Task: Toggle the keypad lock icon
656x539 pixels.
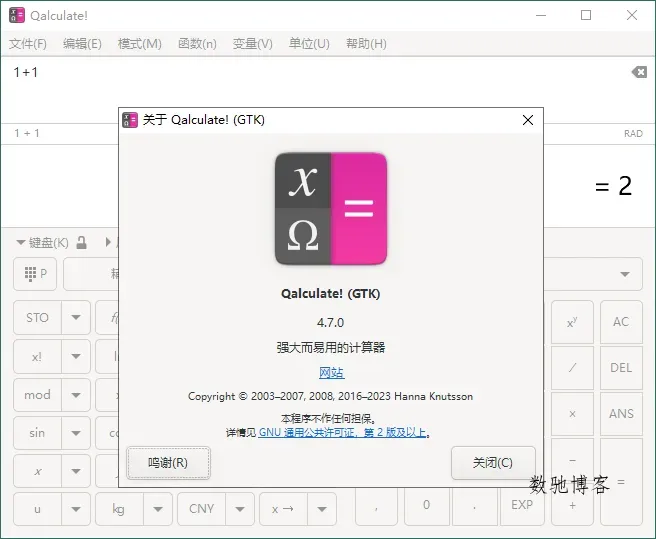Action: point(82,242)
